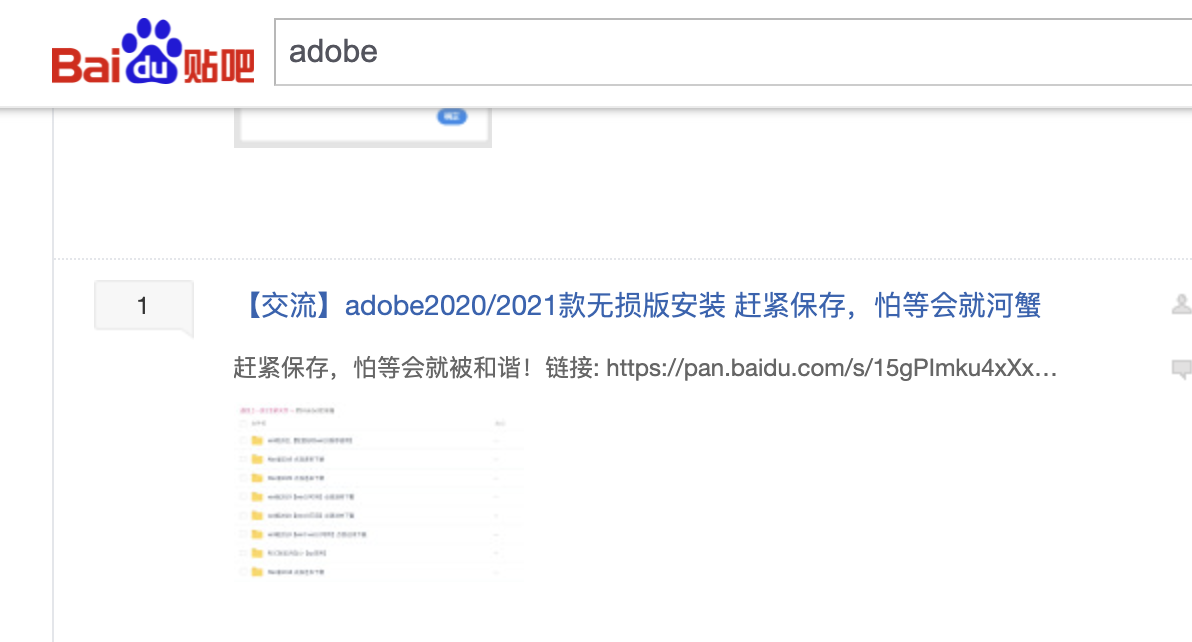
Task: Click the author user icon
Action: (1181, 304)
